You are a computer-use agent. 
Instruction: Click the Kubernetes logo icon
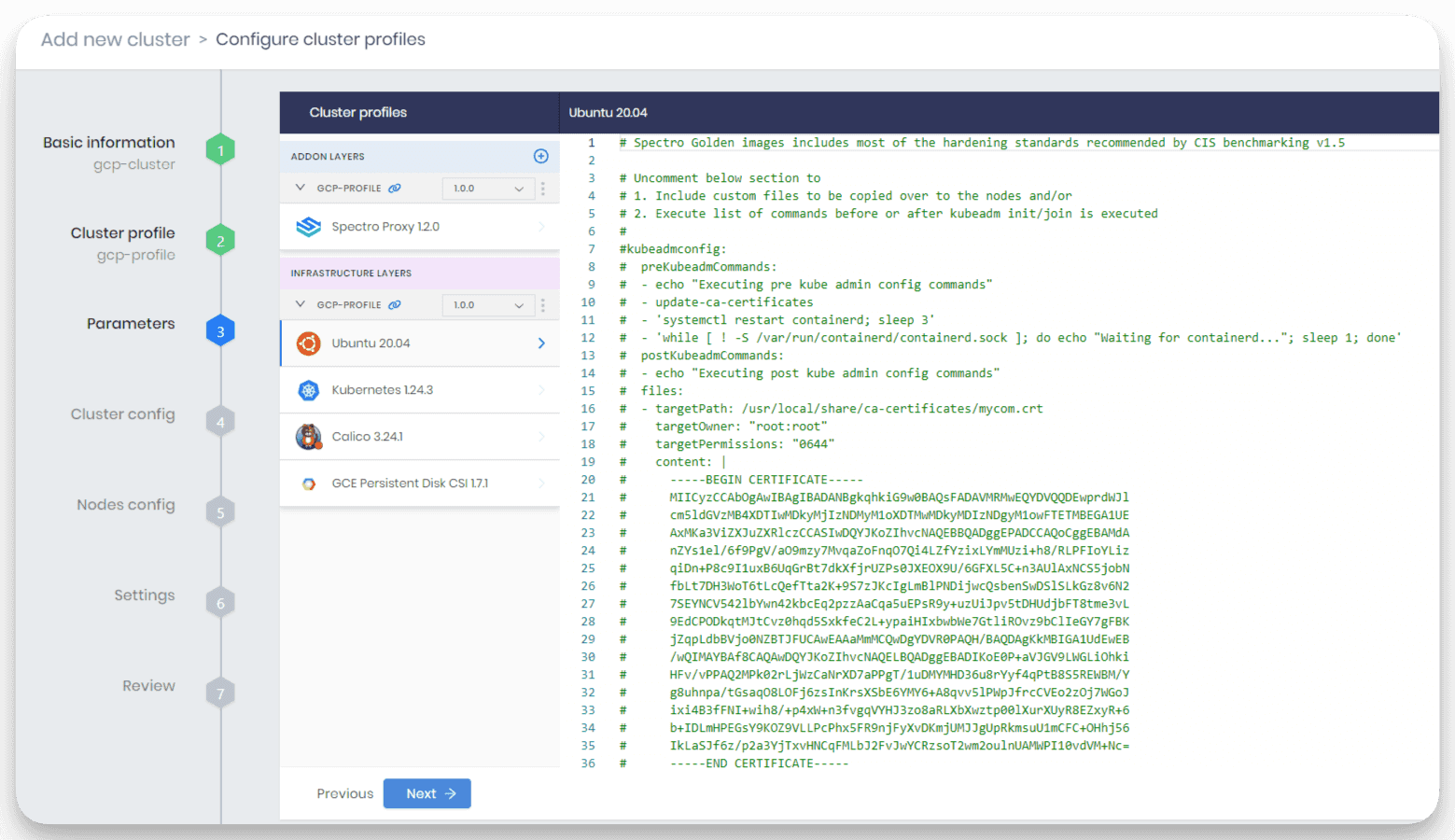pyautogui.click(x=309, y=390)
